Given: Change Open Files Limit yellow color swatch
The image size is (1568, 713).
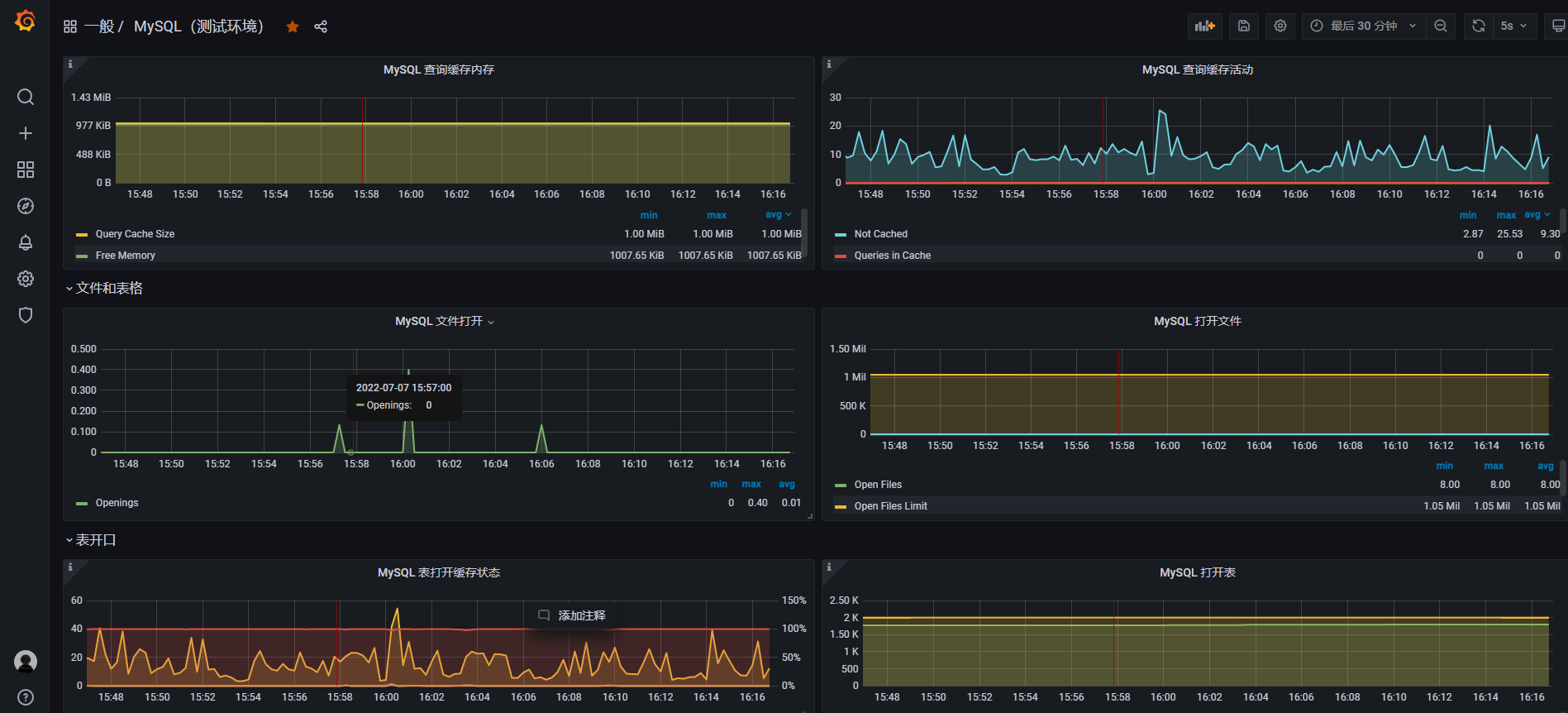Looking at the screenshot, I should 841,507.
